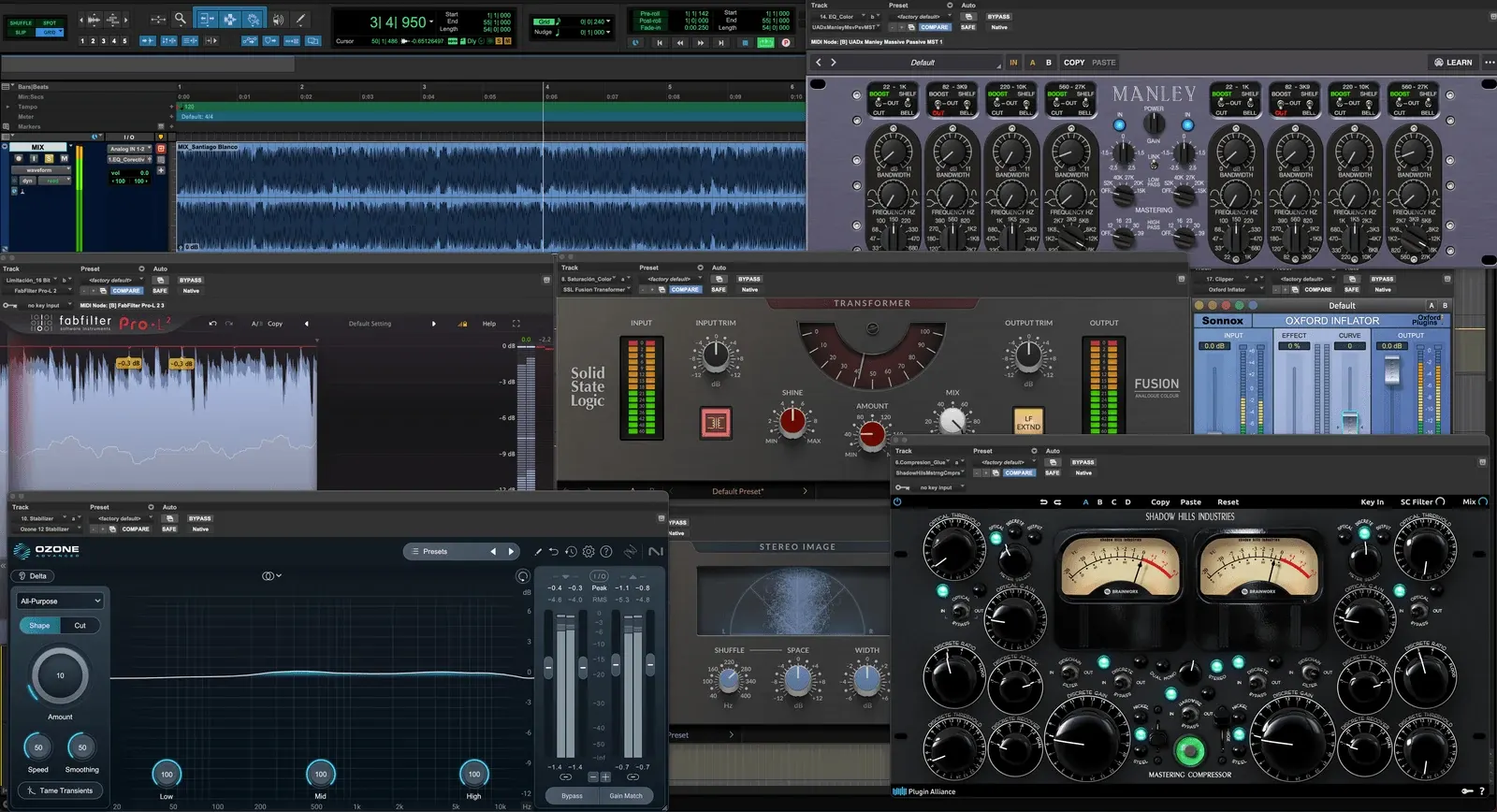Select the Grabber hand tool
This screenshot has height=812, width=1497.
tap(253, 19)
